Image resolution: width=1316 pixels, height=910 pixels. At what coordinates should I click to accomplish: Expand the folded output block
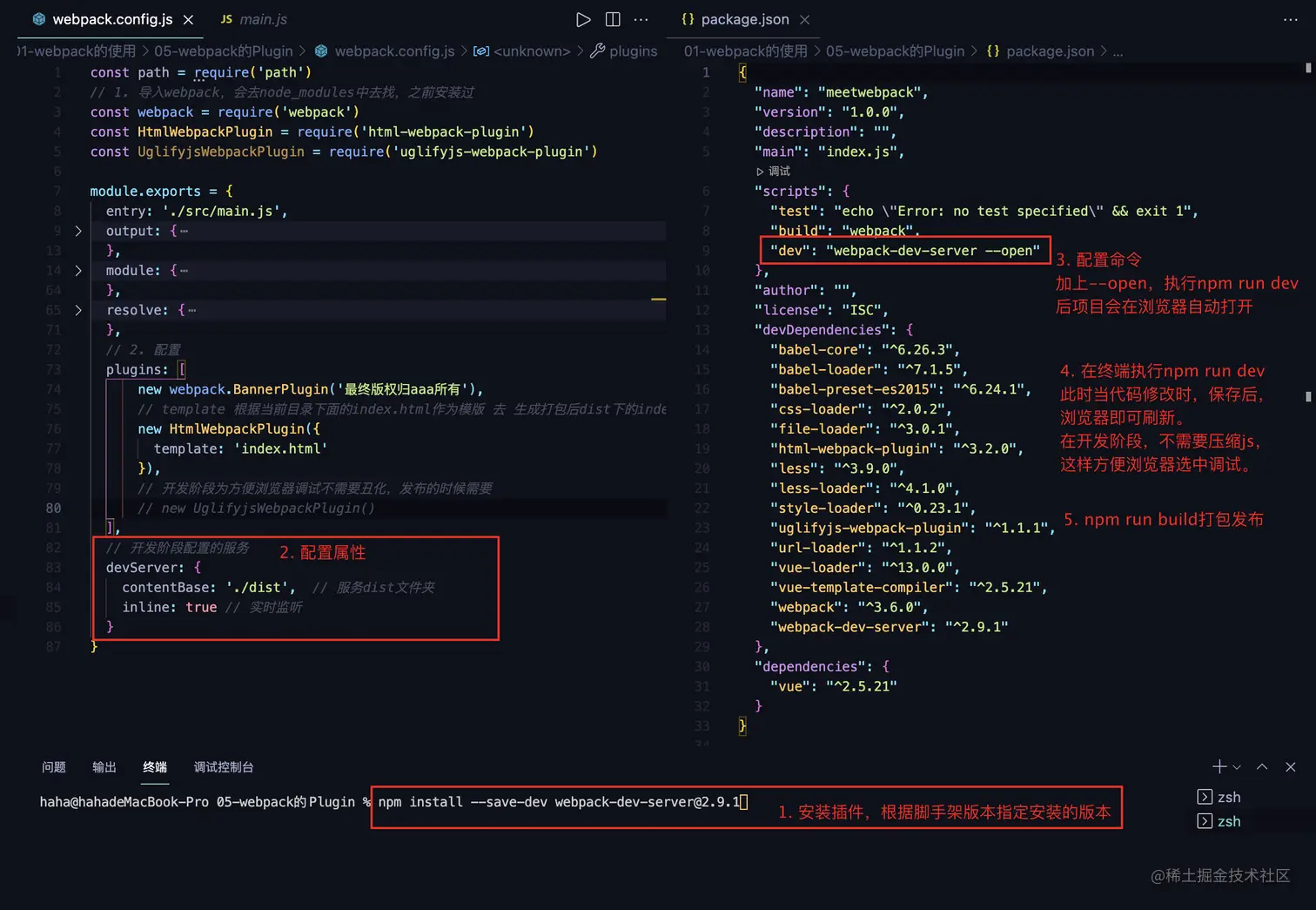coord(78,231)
